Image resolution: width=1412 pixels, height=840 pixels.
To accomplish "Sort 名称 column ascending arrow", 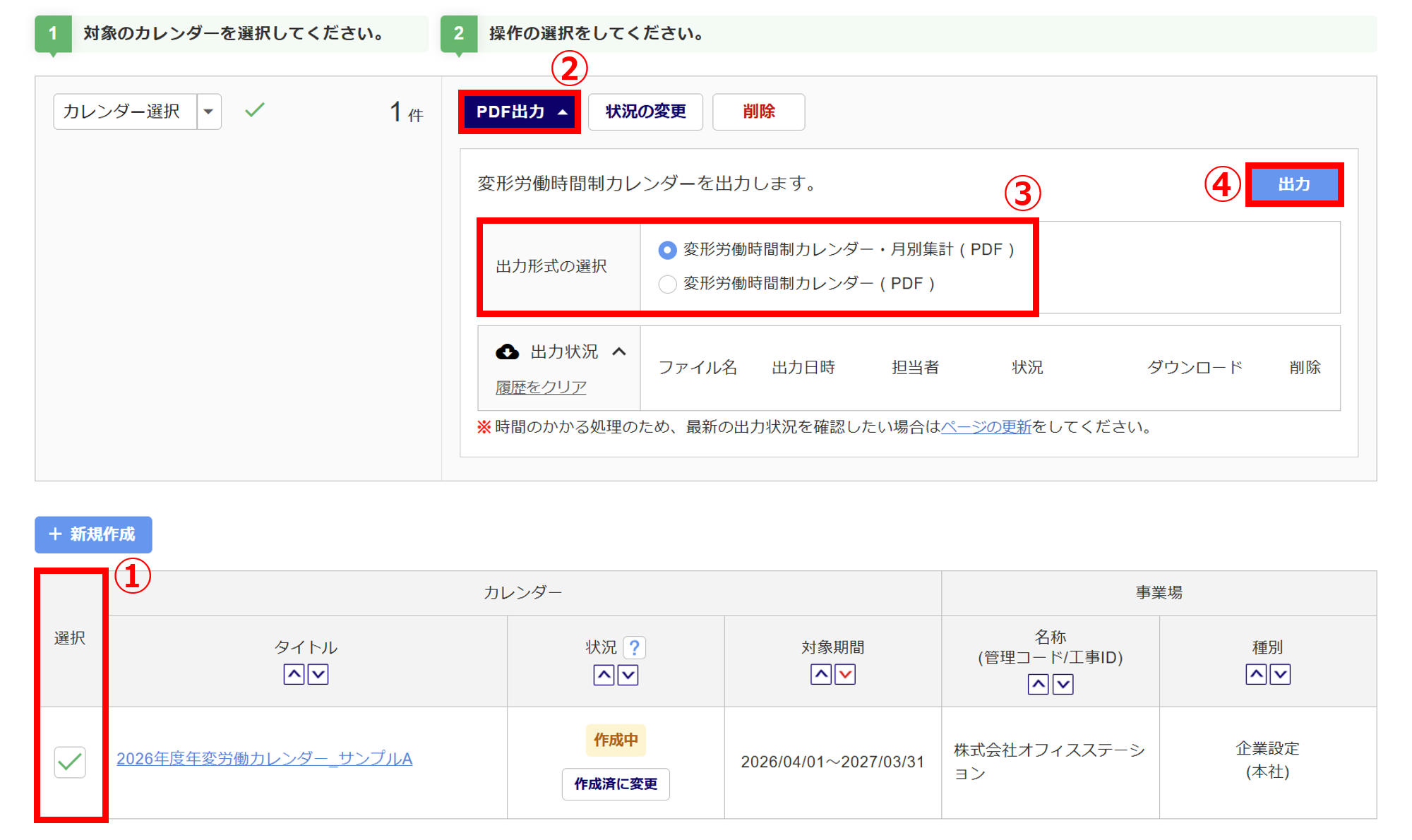I will click(x=1038, y=684).
